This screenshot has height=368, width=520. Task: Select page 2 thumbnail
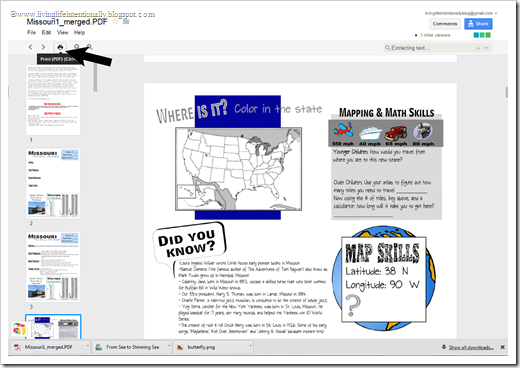click(x=53, y=183)
